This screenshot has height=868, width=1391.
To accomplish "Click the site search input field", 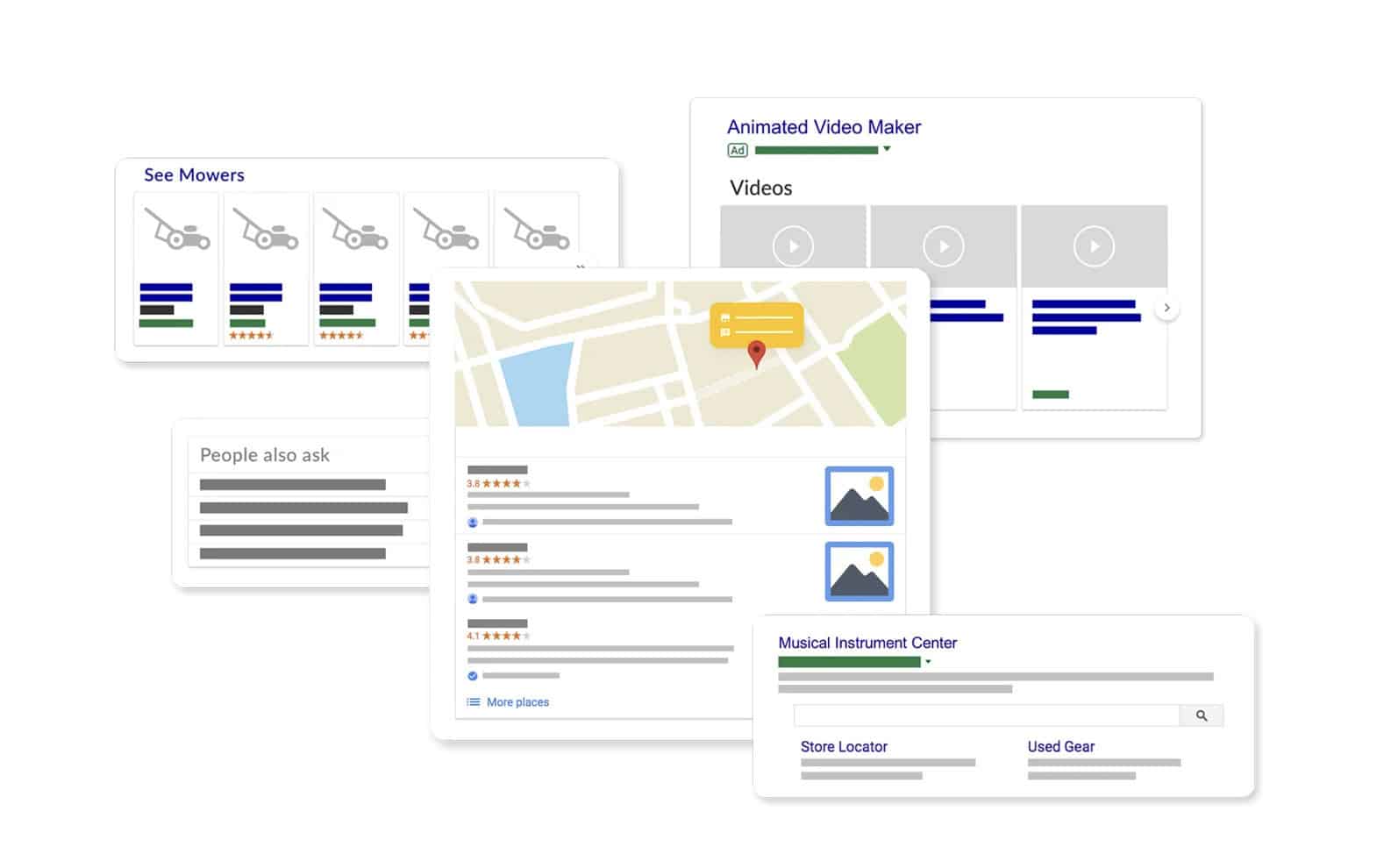I will pyautogui.click(x=987, y=715).
